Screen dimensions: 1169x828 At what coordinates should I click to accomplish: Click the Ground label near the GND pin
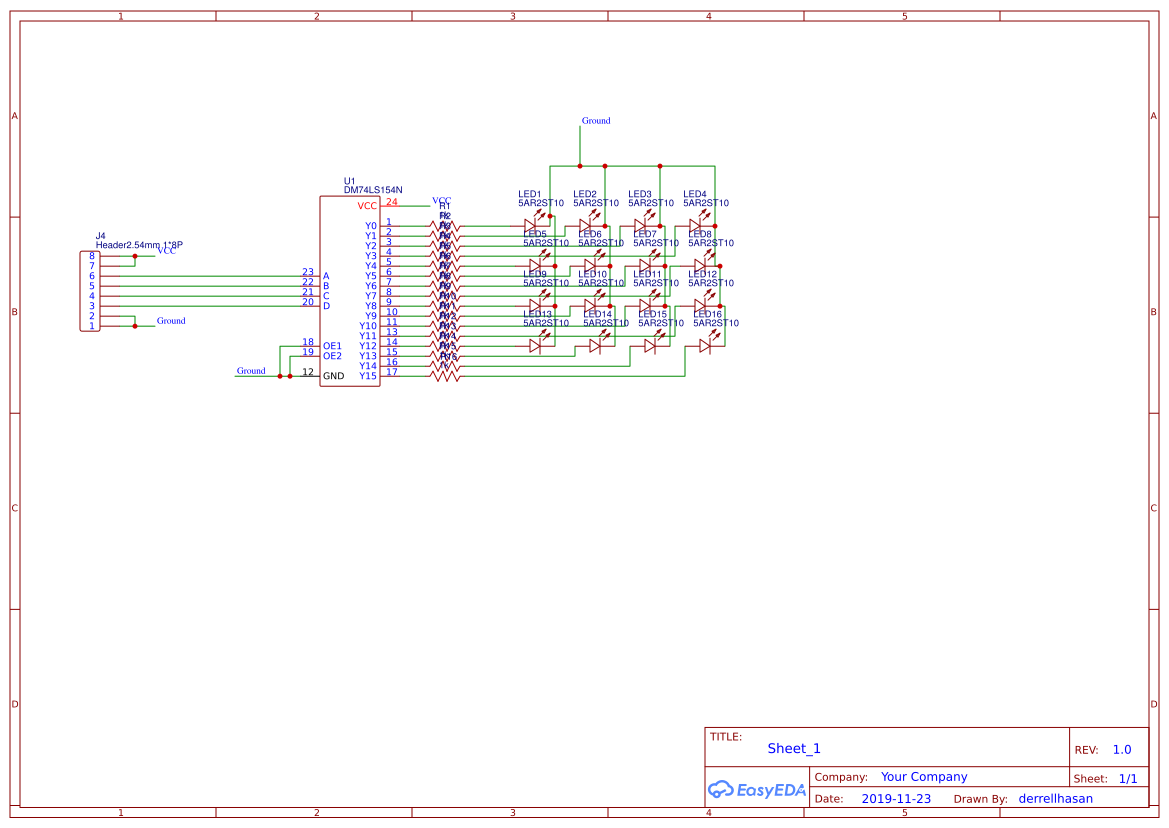251,371
